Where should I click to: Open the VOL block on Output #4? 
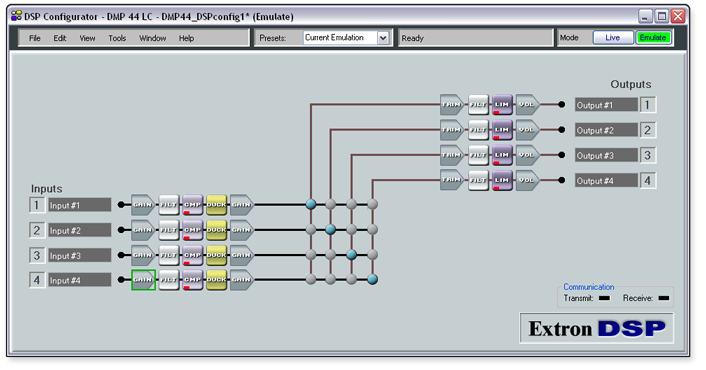[527, 180]
